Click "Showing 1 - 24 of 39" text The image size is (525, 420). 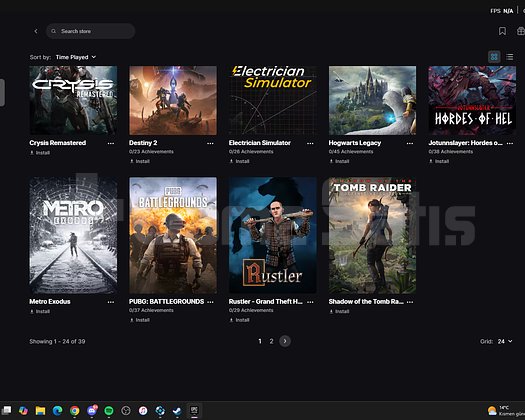click(57, 342)
